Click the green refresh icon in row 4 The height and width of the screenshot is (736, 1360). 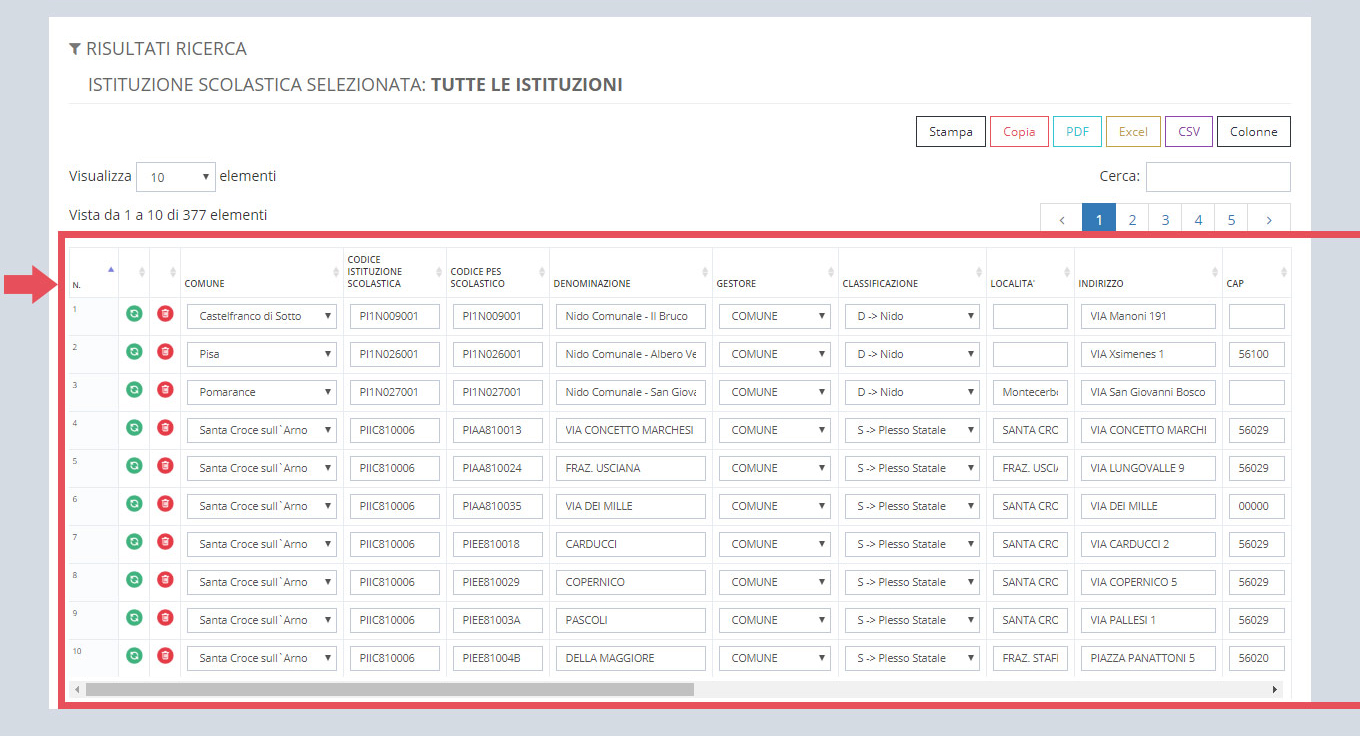134,428
